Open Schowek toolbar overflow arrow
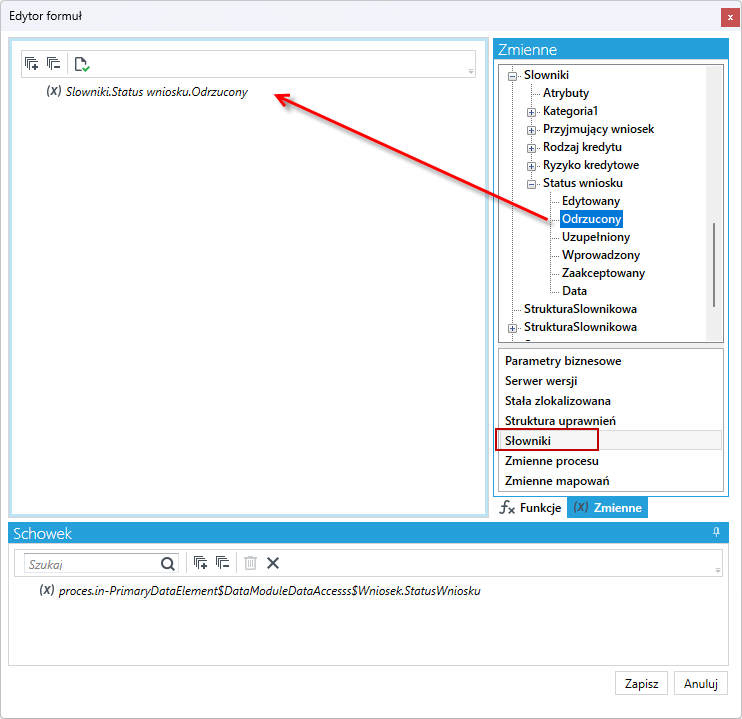Screen dimensions: 742x719 pos(718,570)
